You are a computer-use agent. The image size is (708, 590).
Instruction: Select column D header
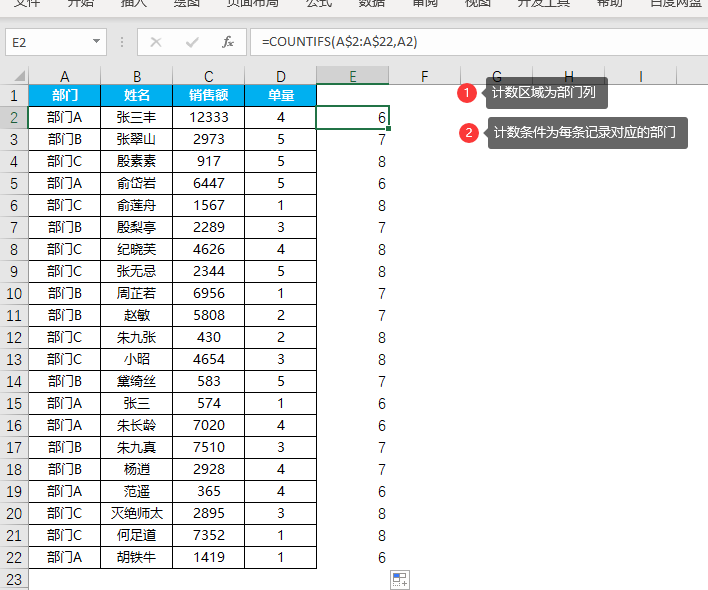[281, 76]
